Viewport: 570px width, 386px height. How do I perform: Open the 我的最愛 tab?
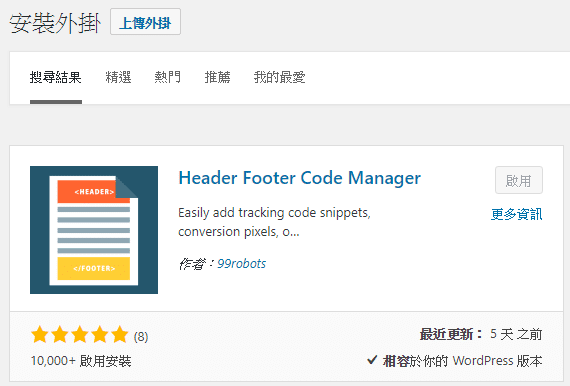279,77
